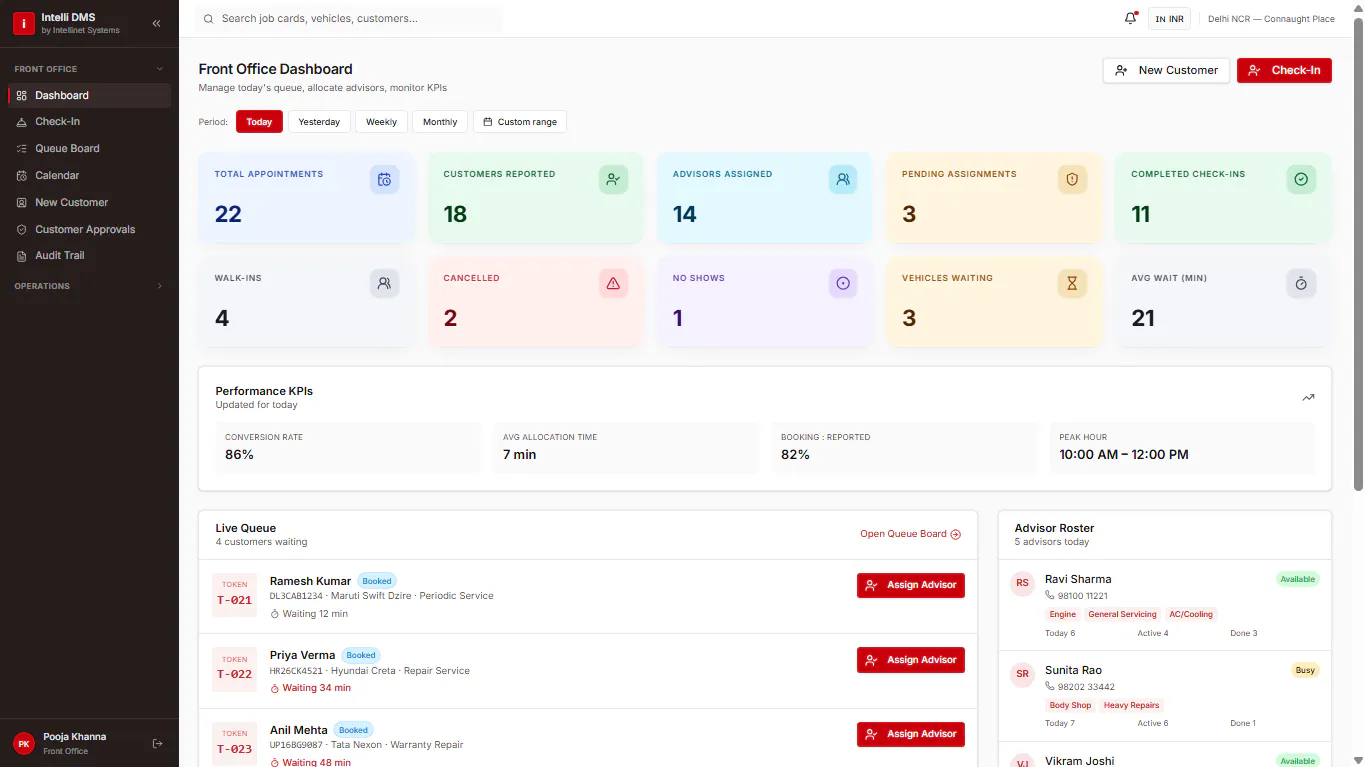Click the red Check-In button
The image size is (1365, 767).
coord(1284,70)
